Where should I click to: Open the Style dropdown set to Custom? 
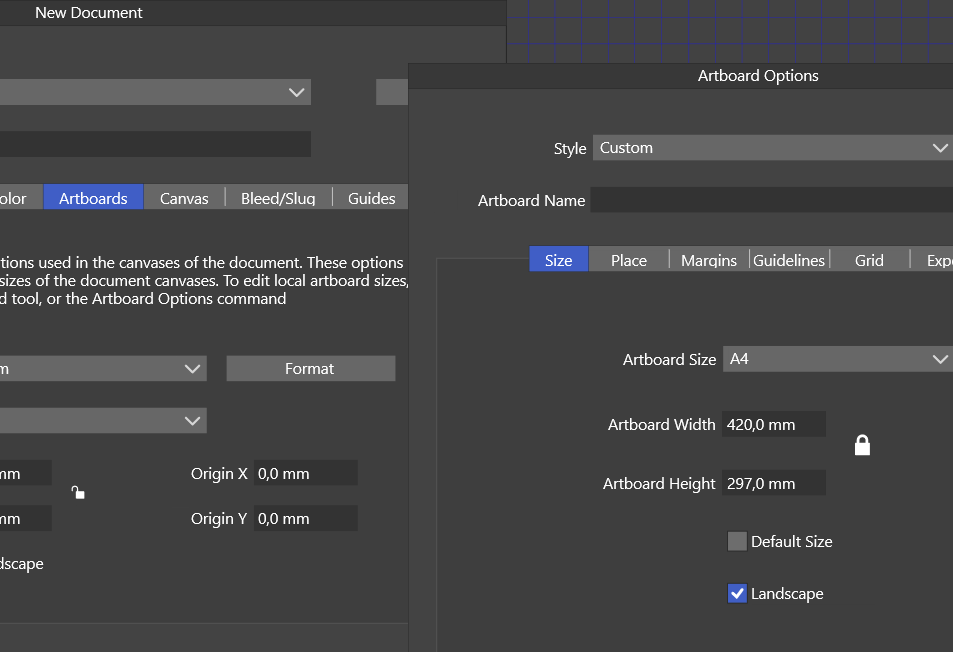coord(772,148)
